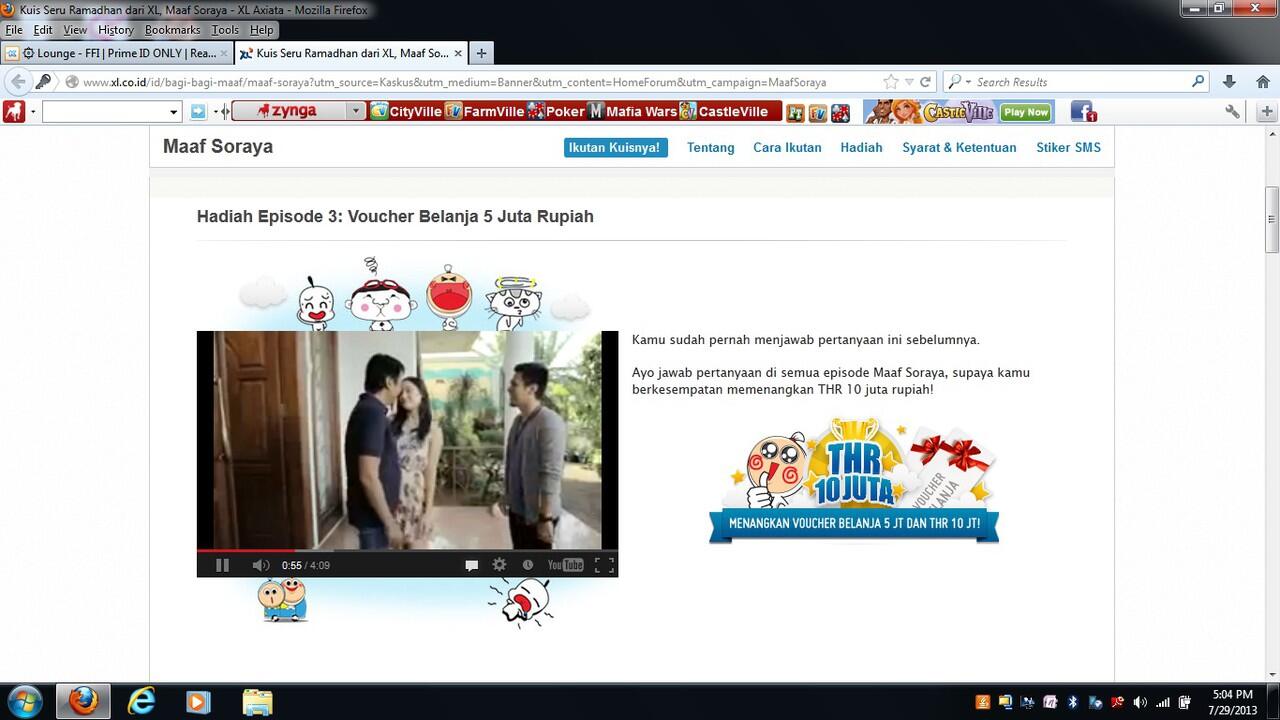Switch to the Lounge FFI Prime ID tab
The image size is (1280, 720).
(120, 53)
